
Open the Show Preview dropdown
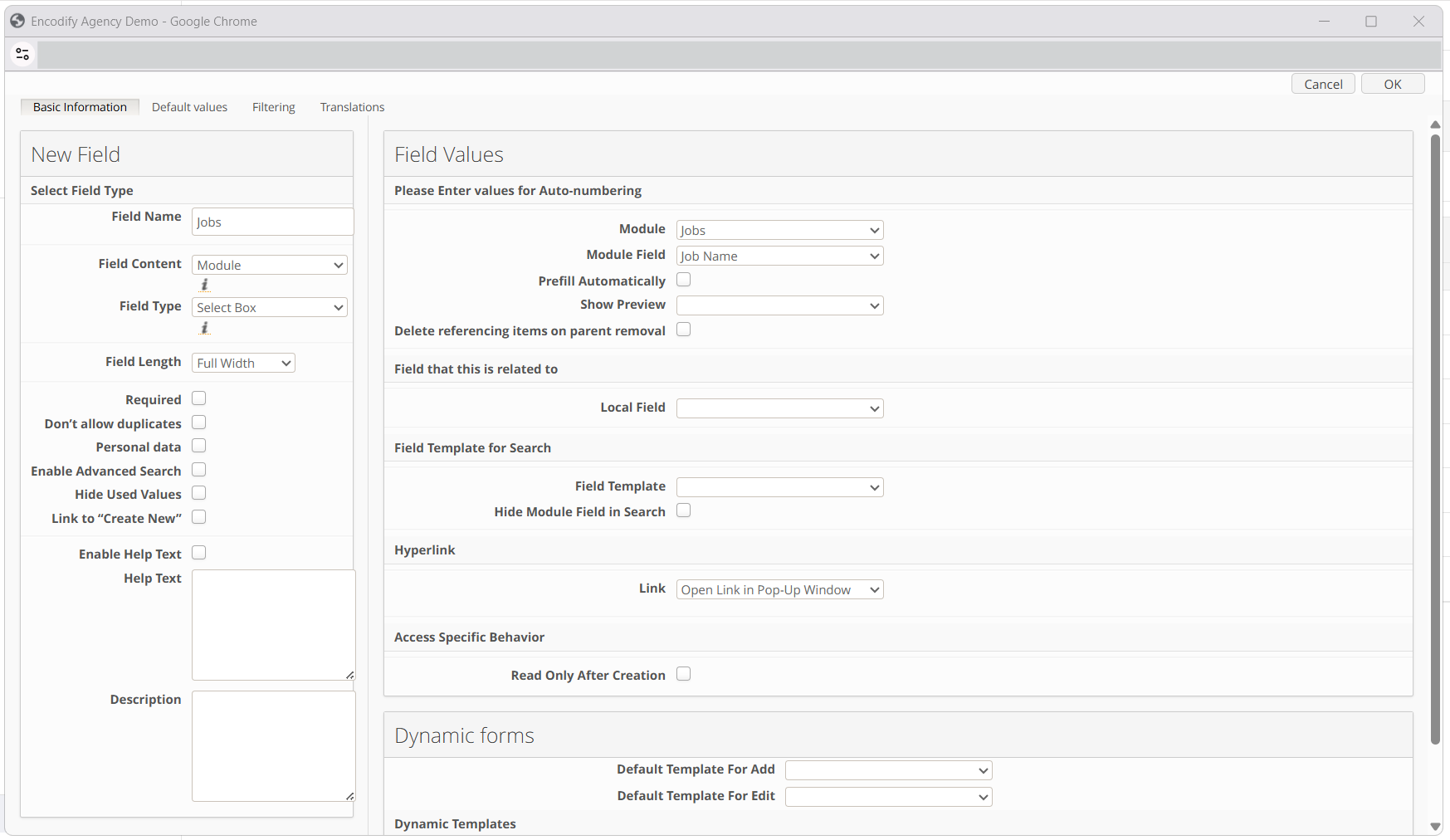coord(780,305)
